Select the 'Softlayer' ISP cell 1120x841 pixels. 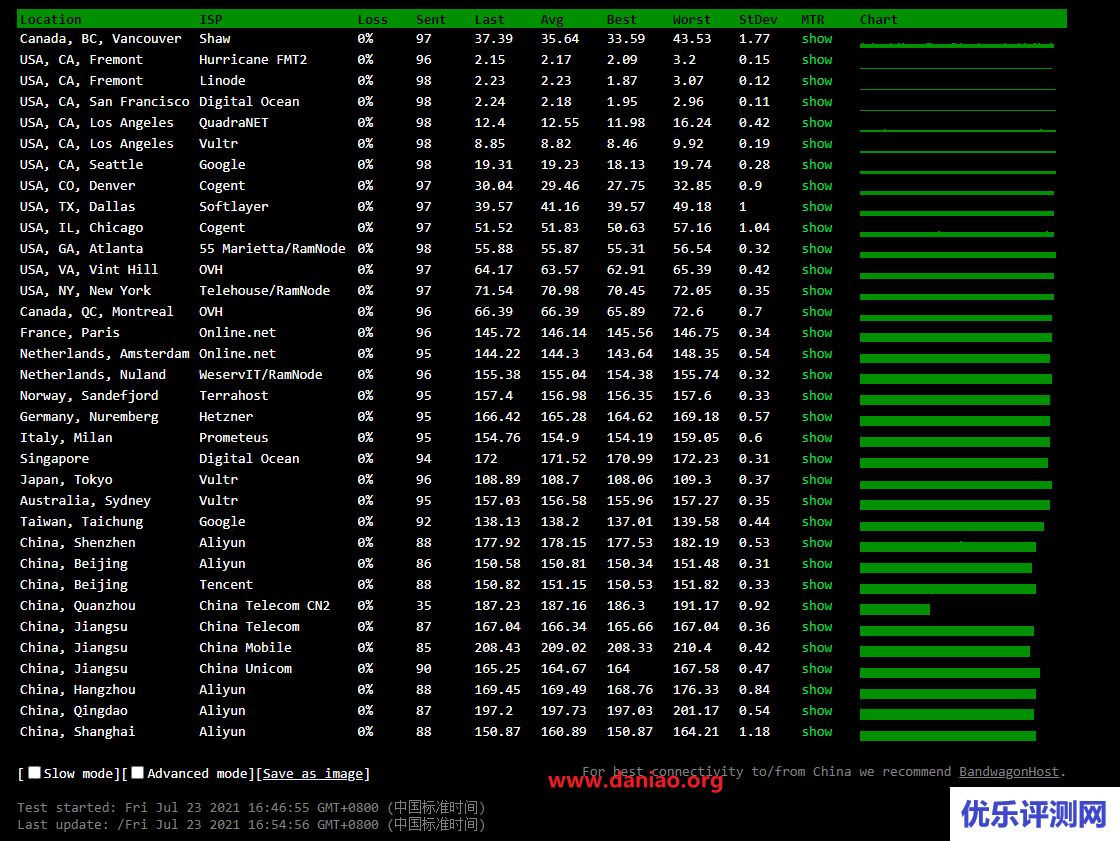click(x=234, y=206)
